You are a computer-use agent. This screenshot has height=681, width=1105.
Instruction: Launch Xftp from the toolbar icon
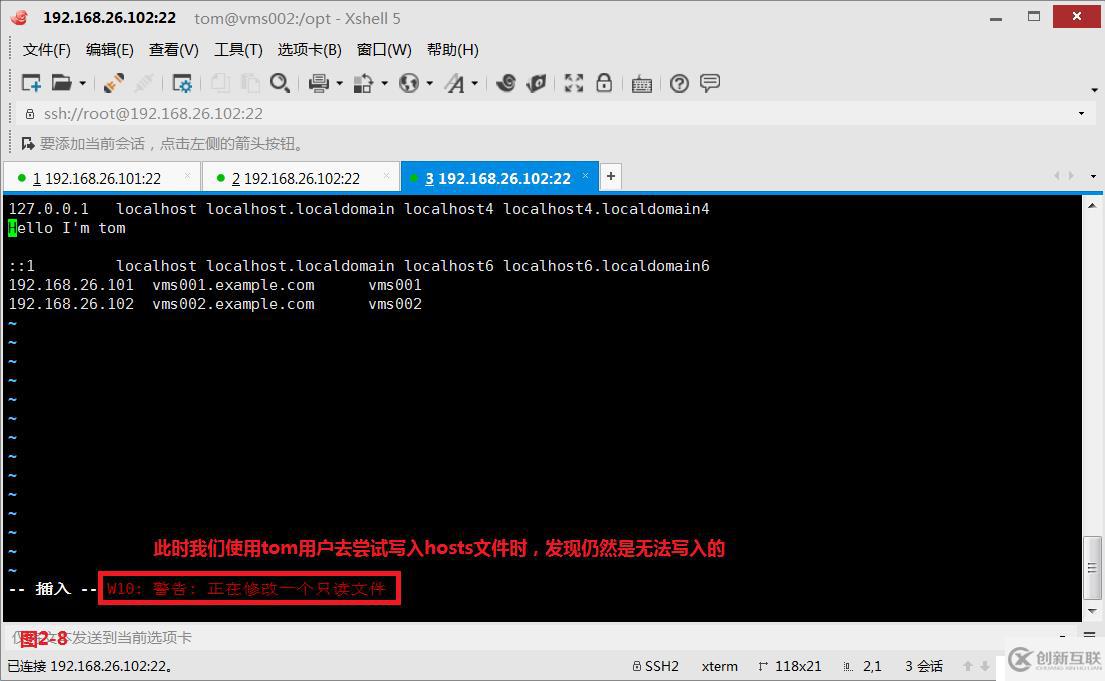pos(506,83)
